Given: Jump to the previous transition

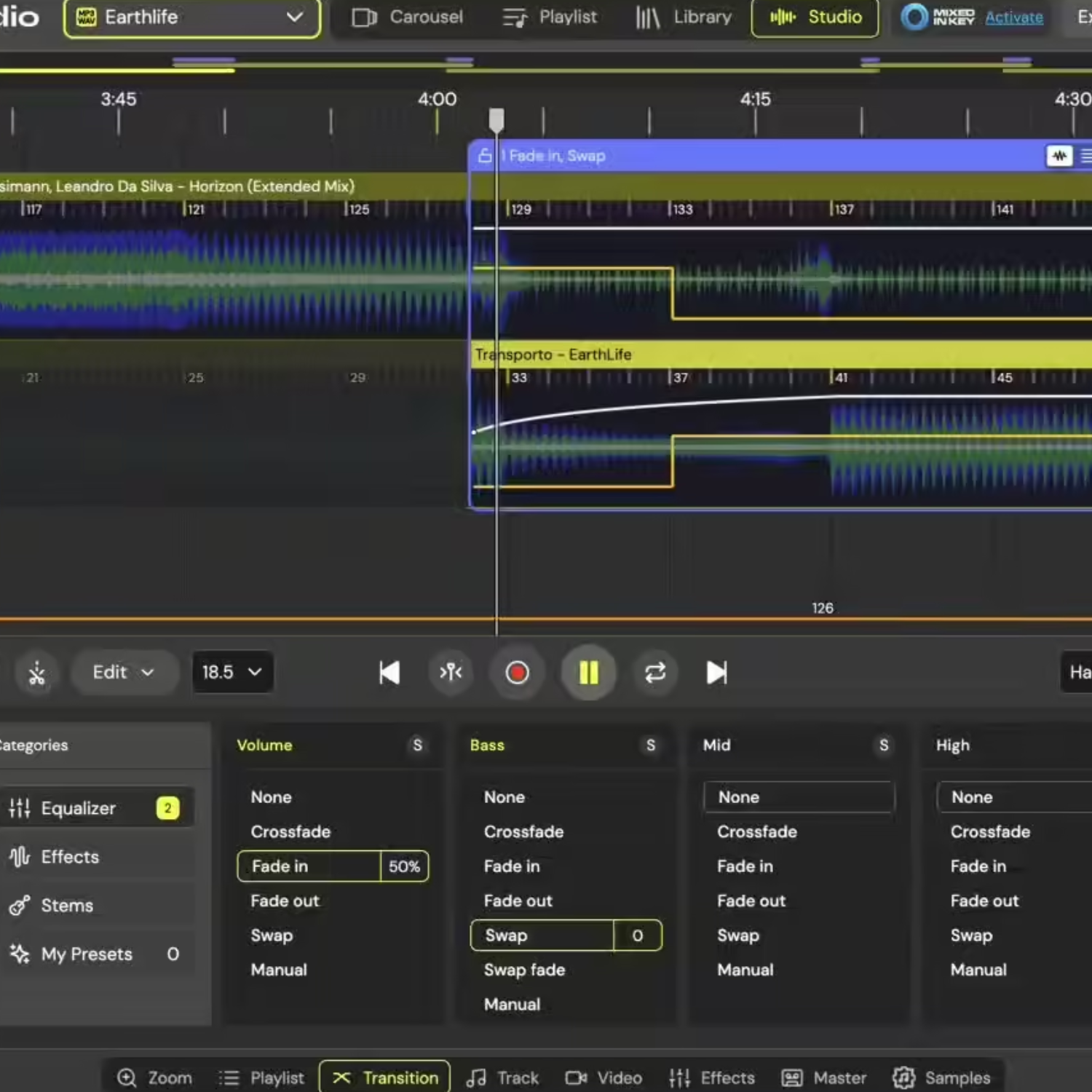Looking at the screenshot, I should (389, 673).
